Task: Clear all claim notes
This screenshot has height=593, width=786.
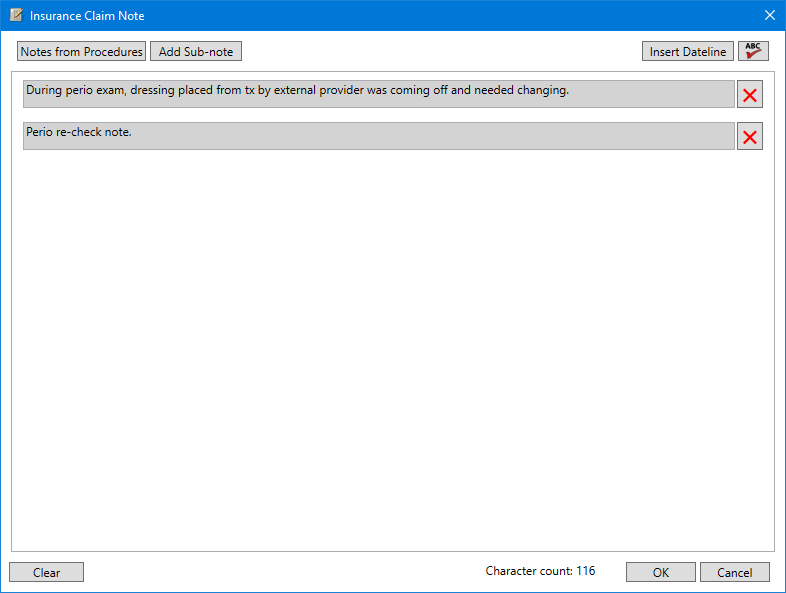Action: [x=47, y=572]
